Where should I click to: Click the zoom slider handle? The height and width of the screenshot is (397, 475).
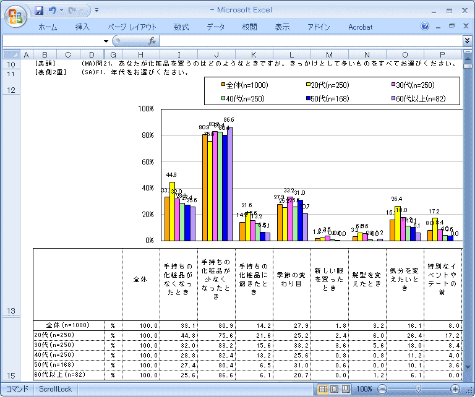418,389
